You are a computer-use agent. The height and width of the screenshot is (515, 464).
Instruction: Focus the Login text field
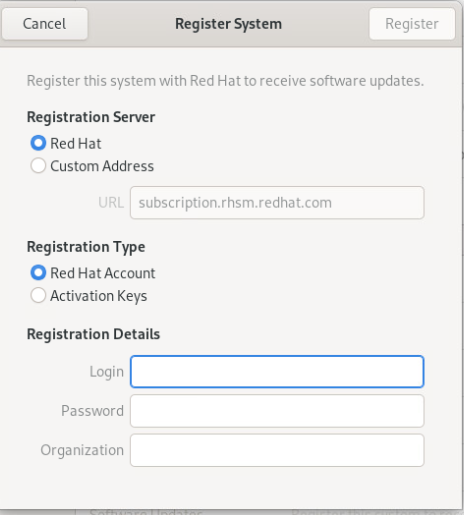click(x=277, y=372)
